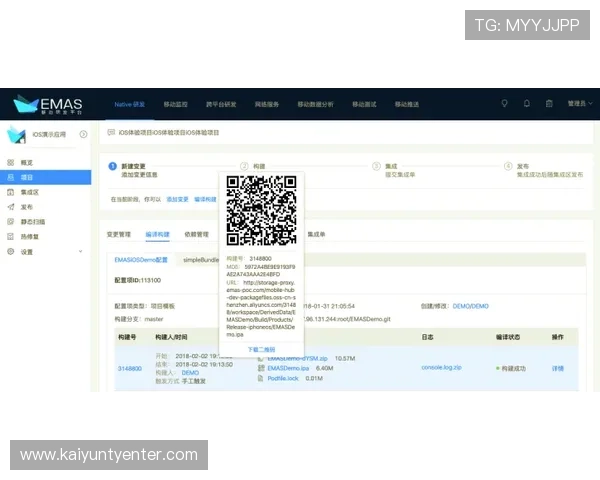Click the 详情 link in 操作 column

(558, 369)
